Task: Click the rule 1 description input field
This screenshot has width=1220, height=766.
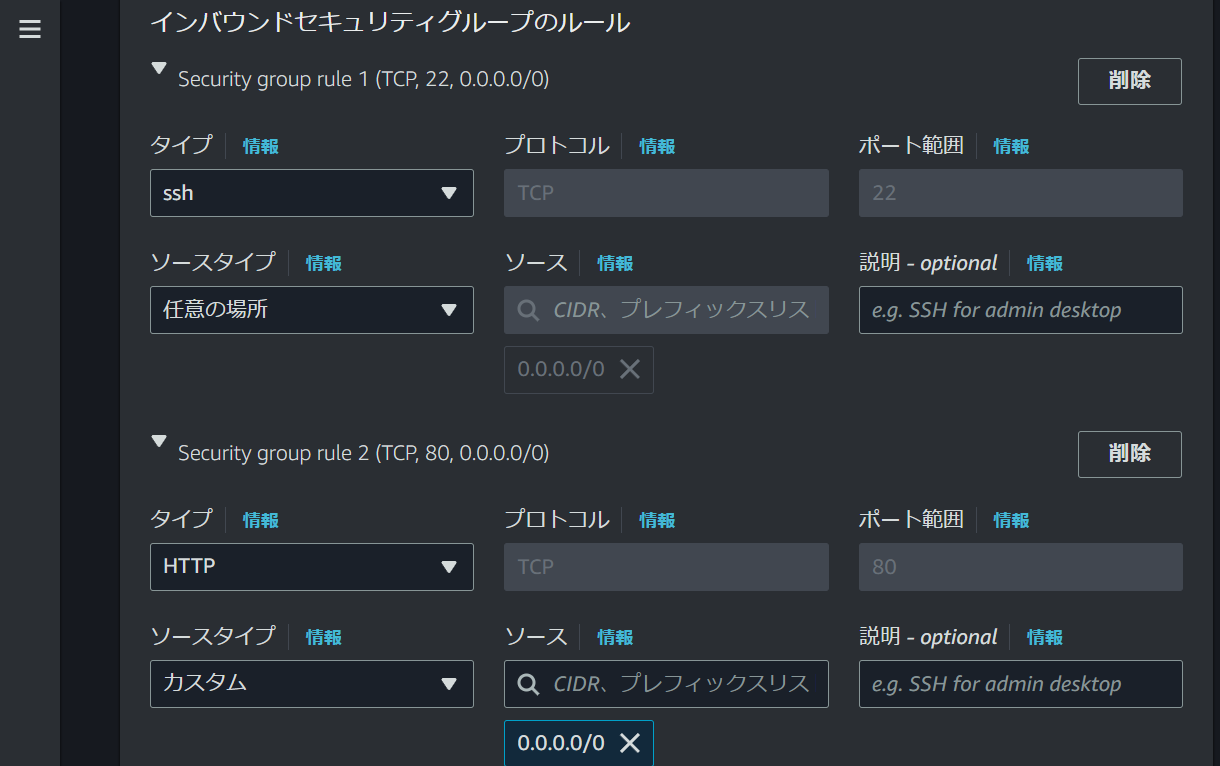Action: [x=1020, y=310]
